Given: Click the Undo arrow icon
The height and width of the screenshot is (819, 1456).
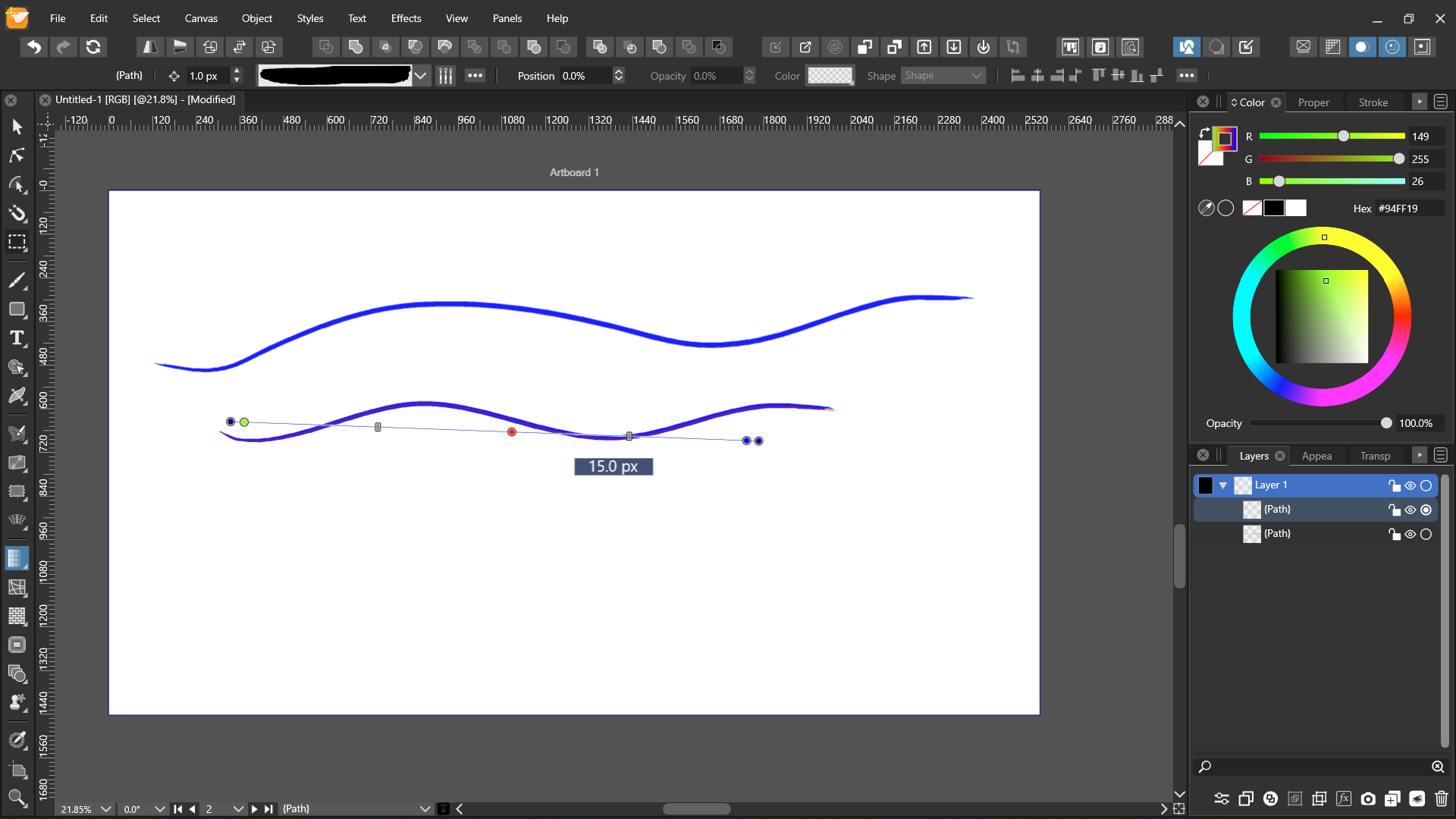Looking at the screenshot, I should pyautogui.click(x=34, y=47).
